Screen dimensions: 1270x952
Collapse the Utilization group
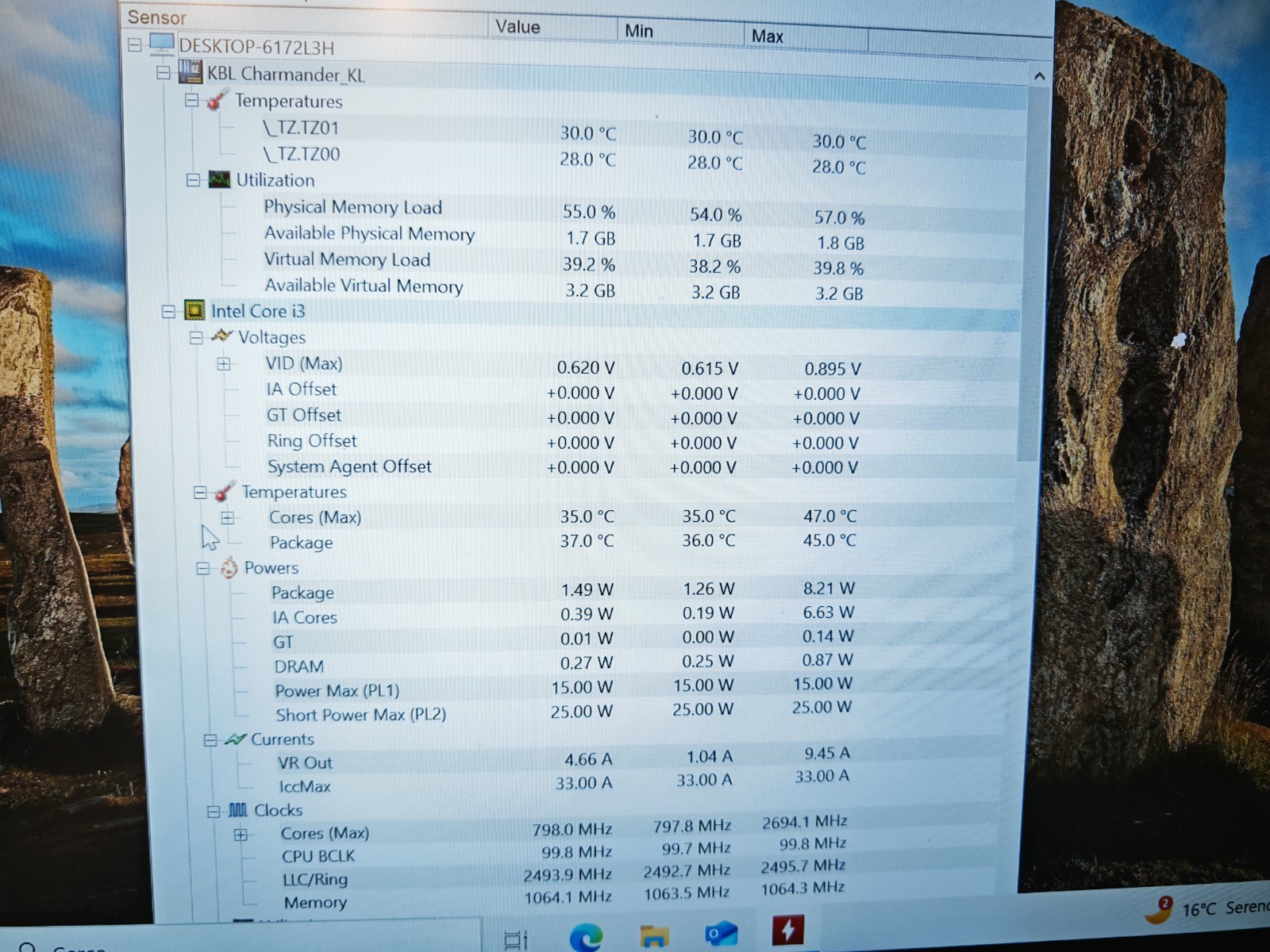193,180
